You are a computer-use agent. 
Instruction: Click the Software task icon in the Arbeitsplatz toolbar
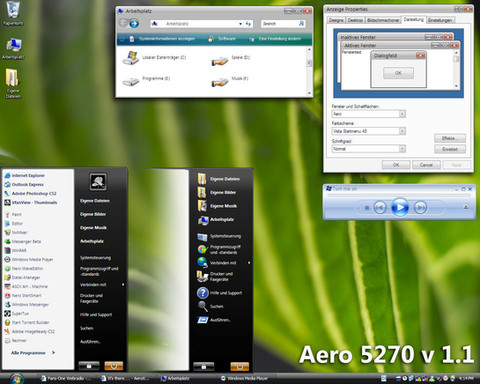click(211, 39)
